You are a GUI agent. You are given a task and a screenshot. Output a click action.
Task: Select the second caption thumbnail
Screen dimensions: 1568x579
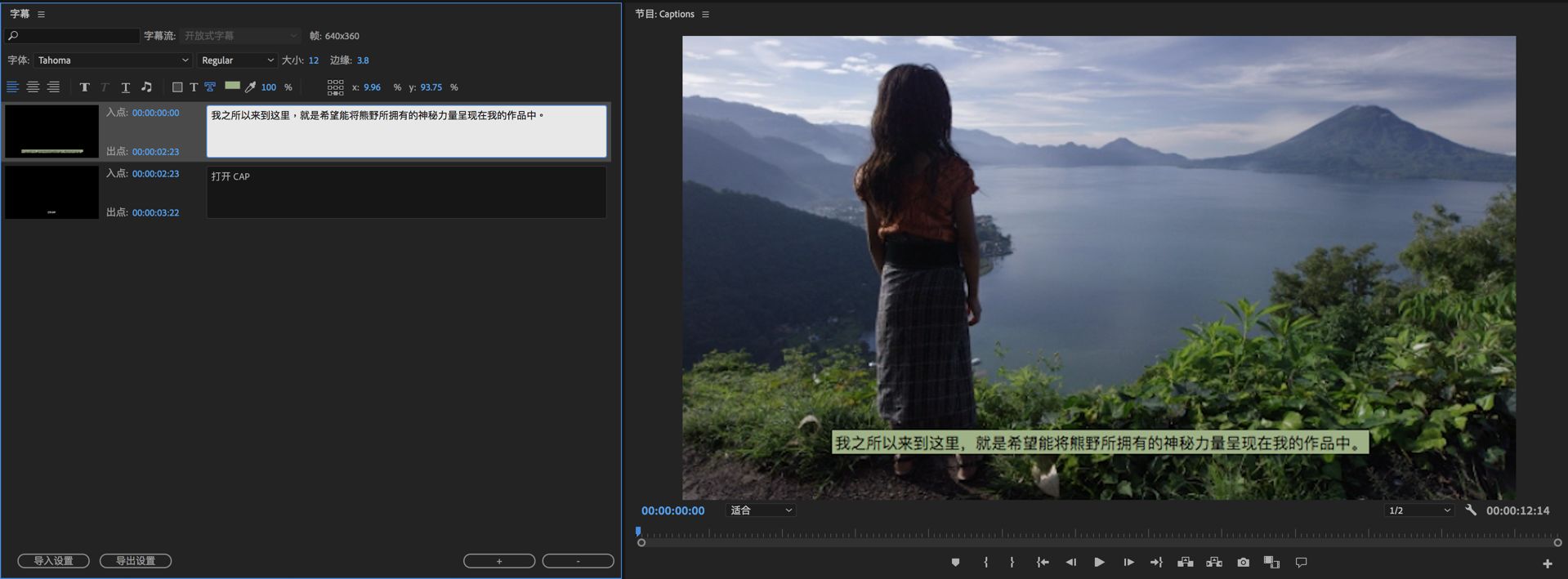[51, 192]
